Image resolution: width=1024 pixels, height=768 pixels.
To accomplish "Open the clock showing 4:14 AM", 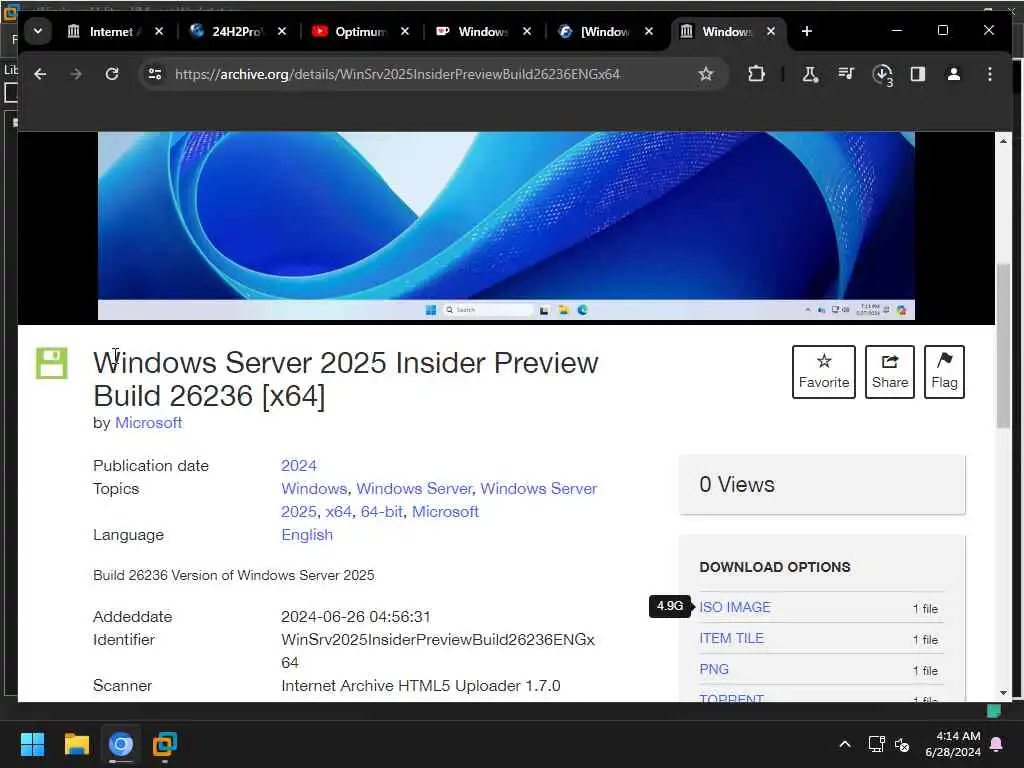I will pyautogui.click(x=952, y=744).
